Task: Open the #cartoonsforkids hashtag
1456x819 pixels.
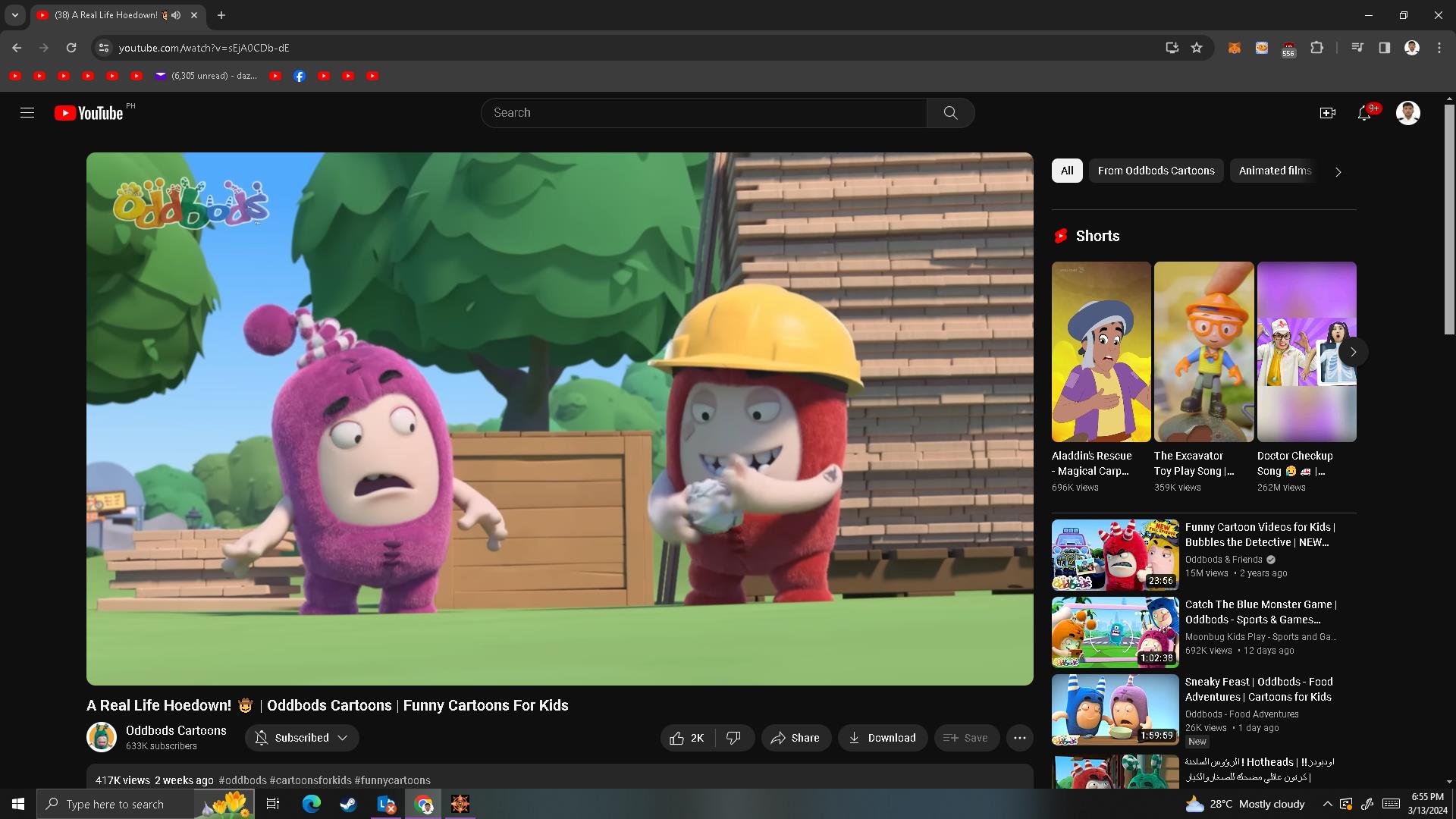Action: (310, 780)
